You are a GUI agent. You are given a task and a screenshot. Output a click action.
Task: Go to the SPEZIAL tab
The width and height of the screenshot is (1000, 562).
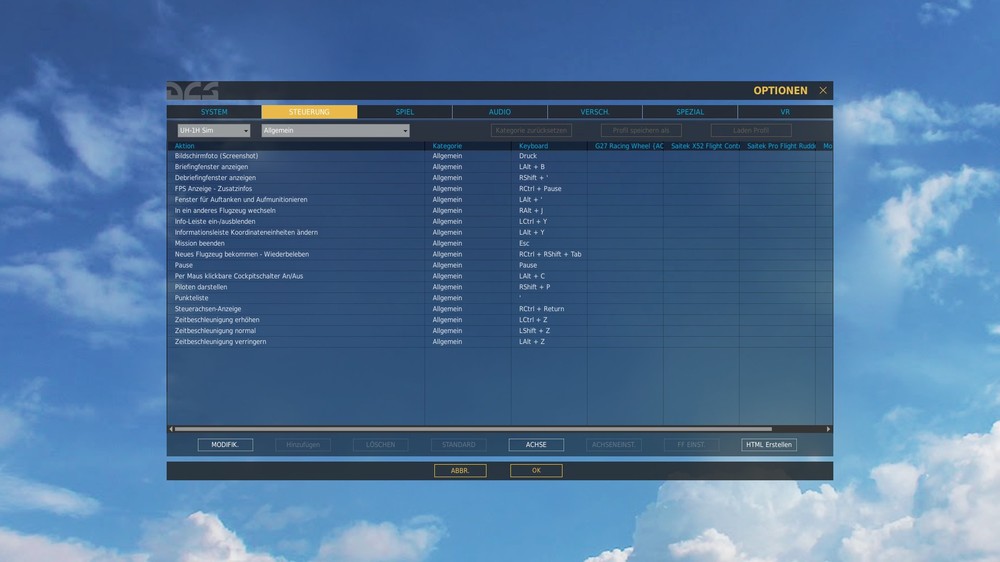point(690,112)
